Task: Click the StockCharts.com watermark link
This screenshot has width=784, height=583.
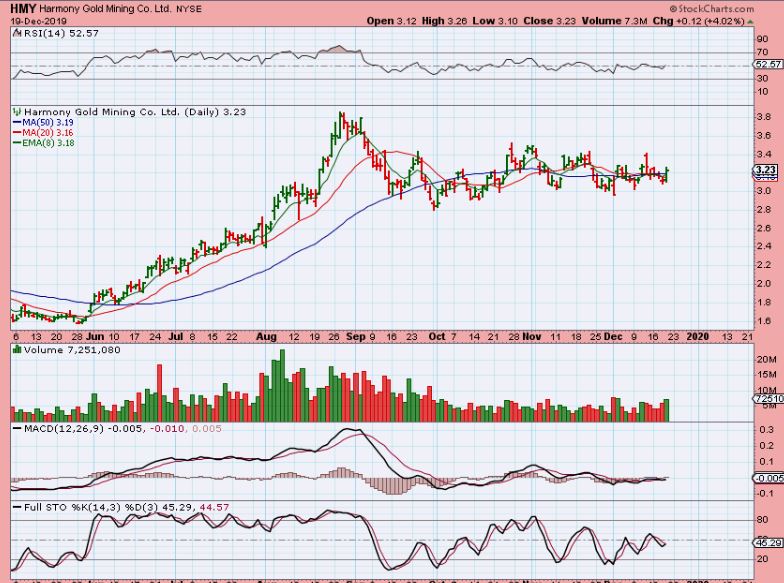Action: tap(712, 8)
